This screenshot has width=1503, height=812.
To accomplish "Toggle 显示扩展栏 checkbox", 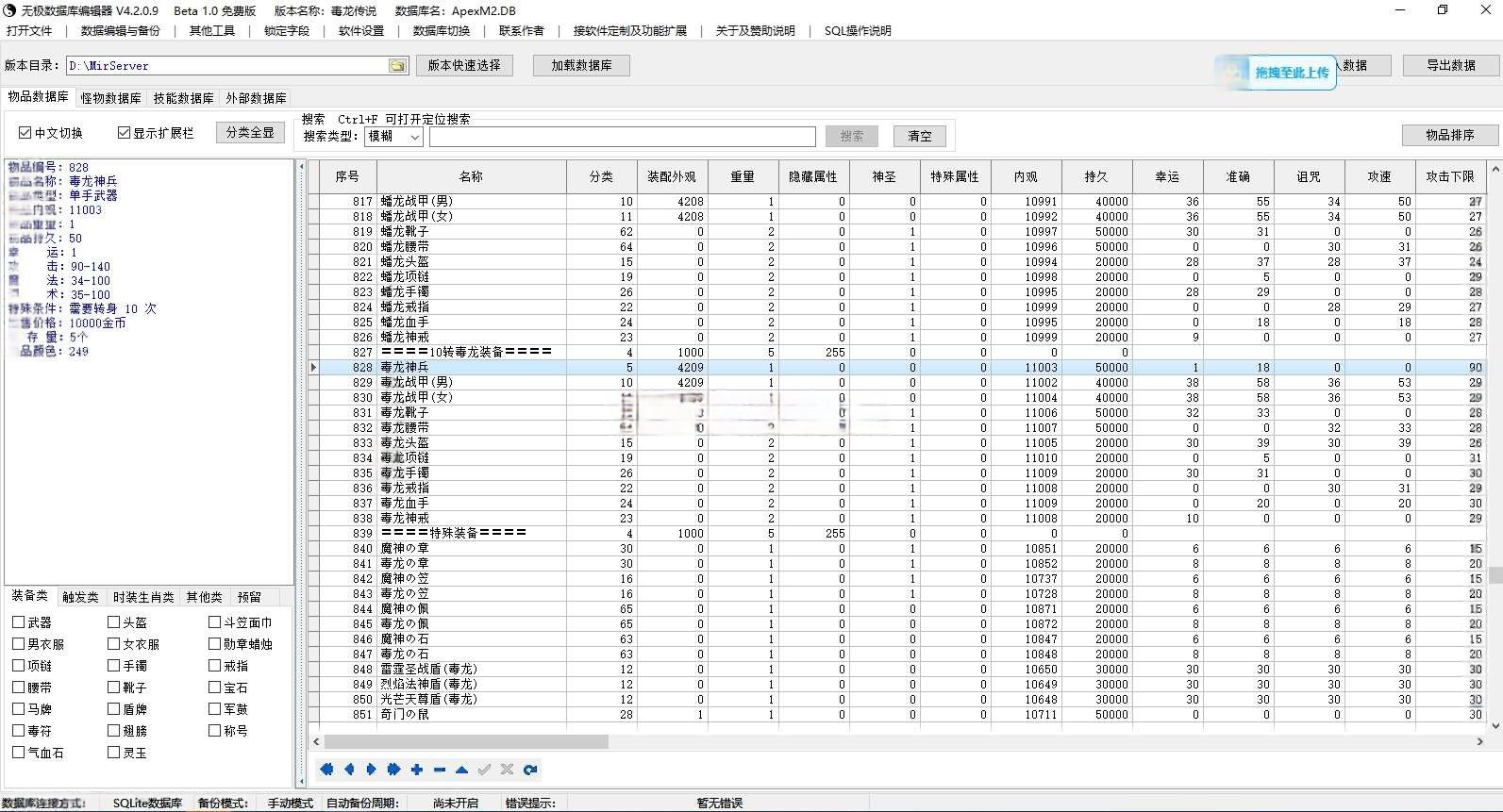I will coord(124,133).
